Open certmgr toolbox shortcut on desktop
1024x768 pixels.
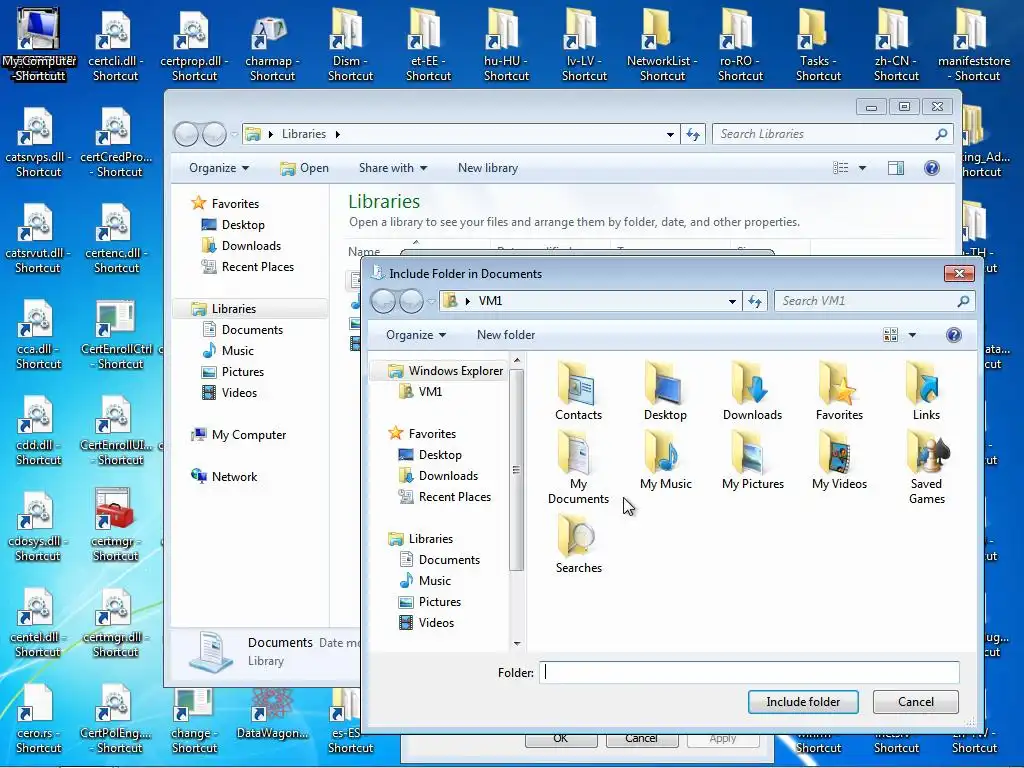116,526
